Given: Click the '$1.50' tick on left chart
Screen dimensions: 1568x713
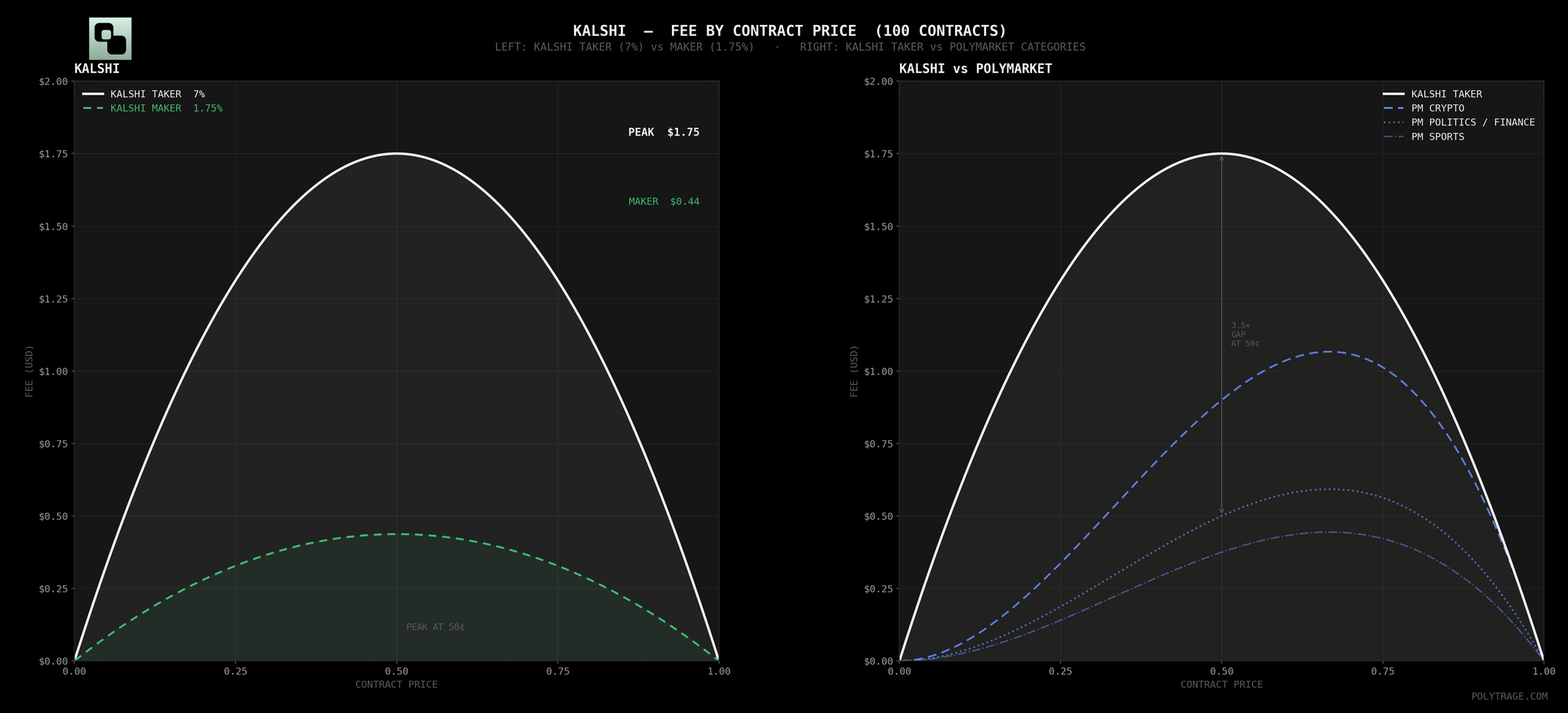Looking at the screenshot, I should pyautogui.click(x=53, y=226).
